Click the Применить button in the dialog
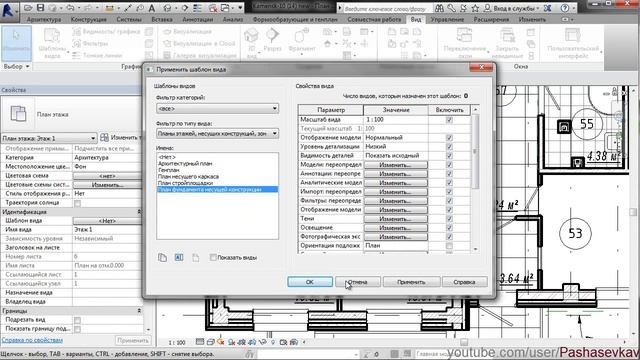This screenshot has height=360, width=640. [x=411, y=282]
